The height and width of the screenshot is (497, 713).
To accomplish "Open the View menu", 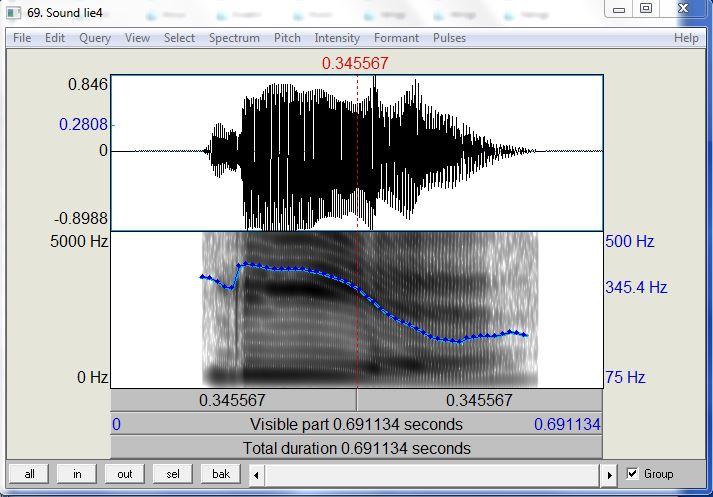I will pyautogui.click(x=137, y=38).
